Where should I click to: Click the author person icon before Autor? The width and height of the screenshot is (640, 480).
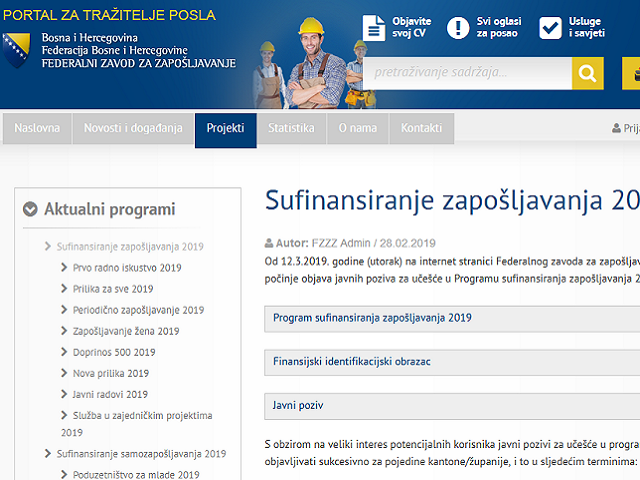pos(269,243)
